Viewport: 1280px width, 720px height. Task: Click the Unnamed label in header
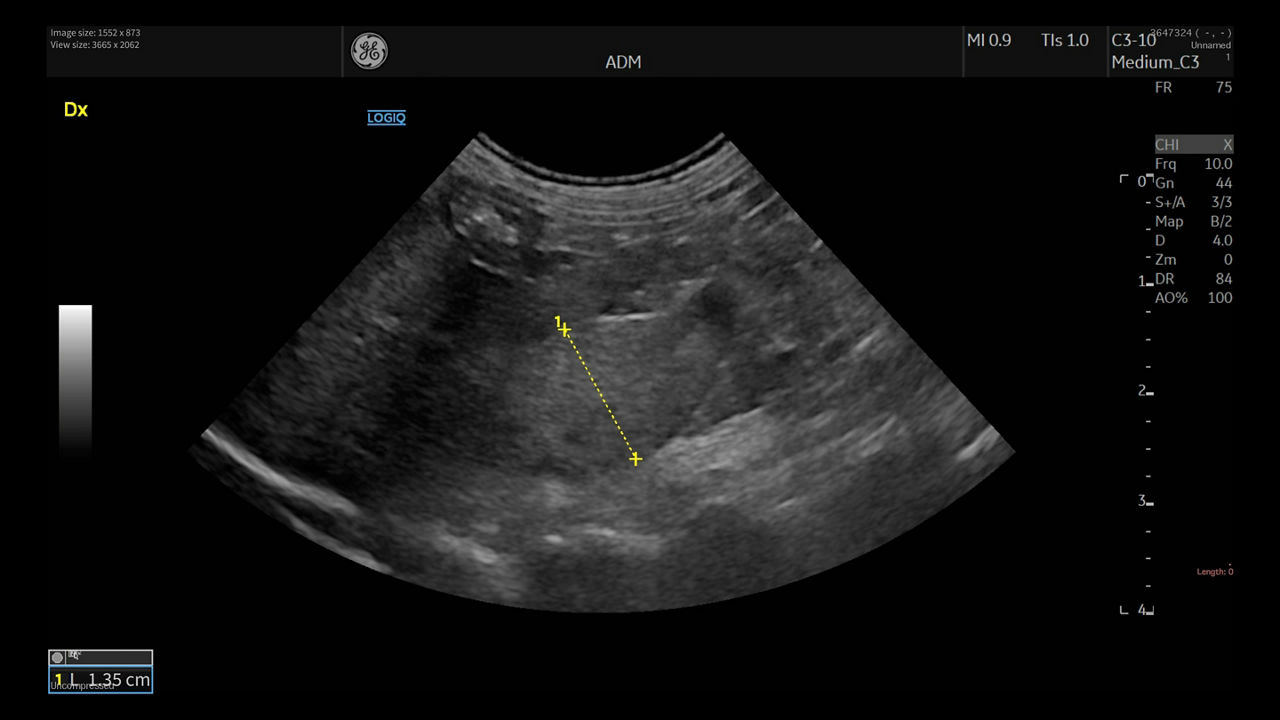pyautogui.click(x=1211, y=46)
